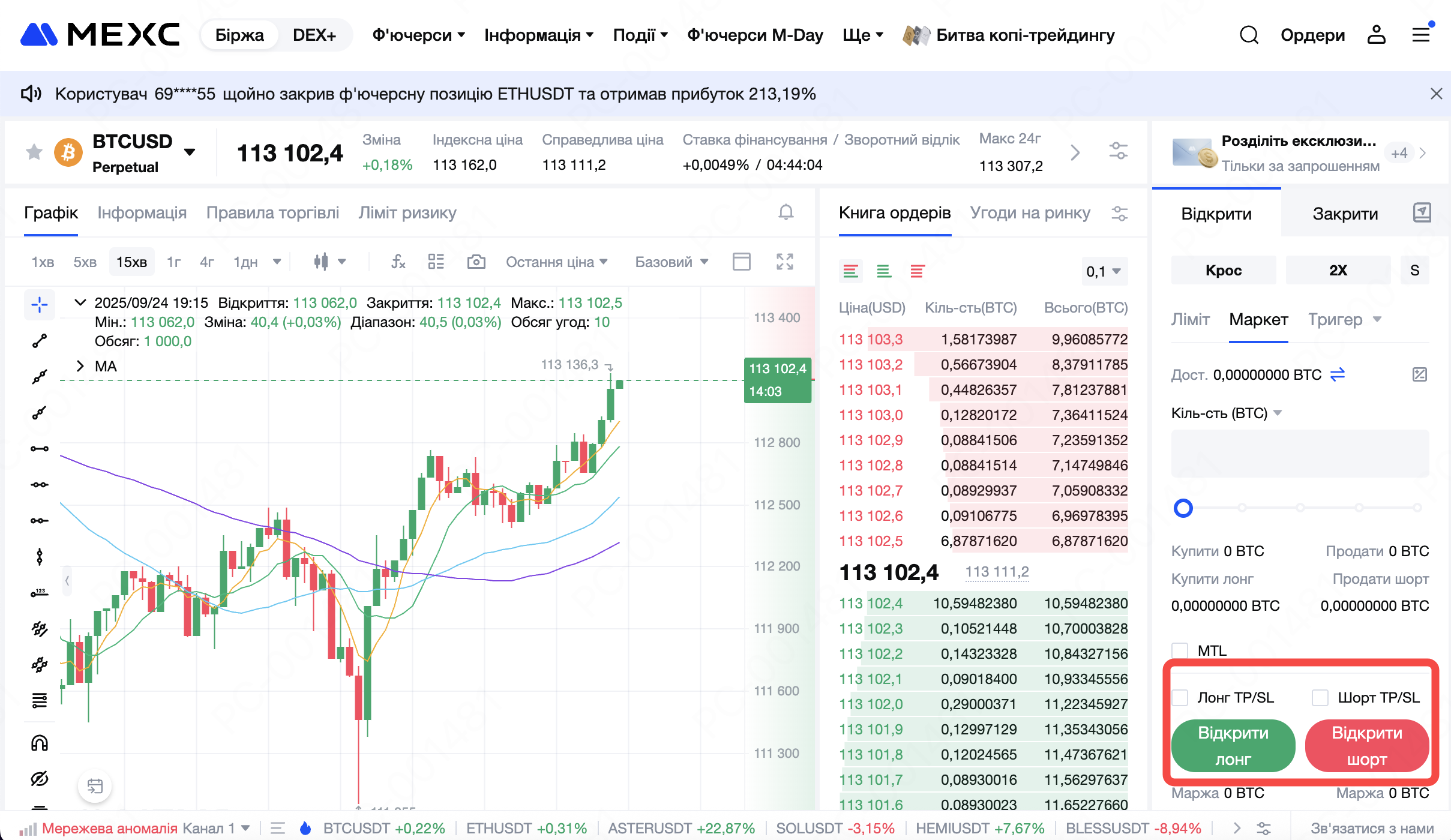Tick the Лонг TP/SL checkbox
This screenshot has width=1451, height=840.
click(1180, 697)
